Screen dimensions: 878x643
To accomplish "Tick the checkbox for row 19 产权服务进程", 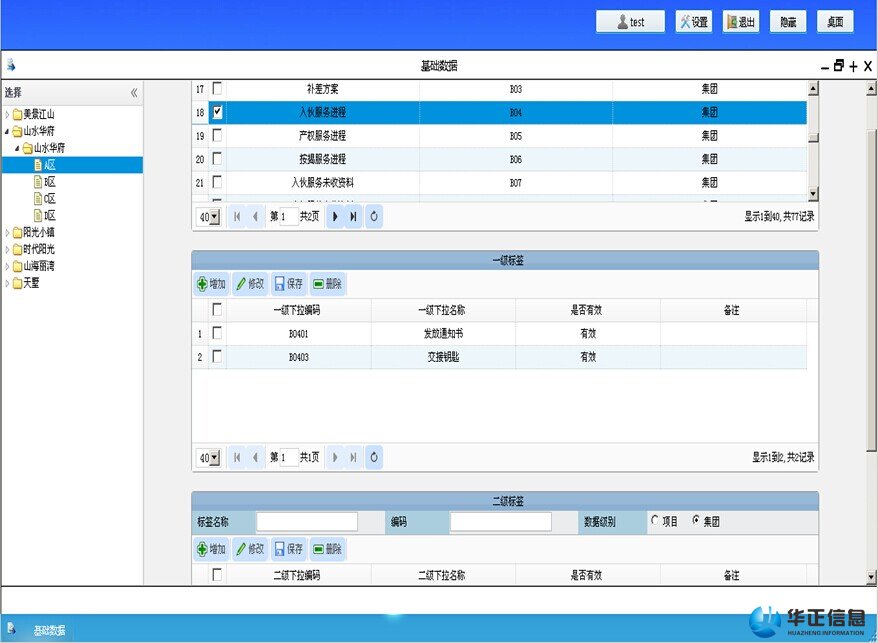I will [217, 136].
